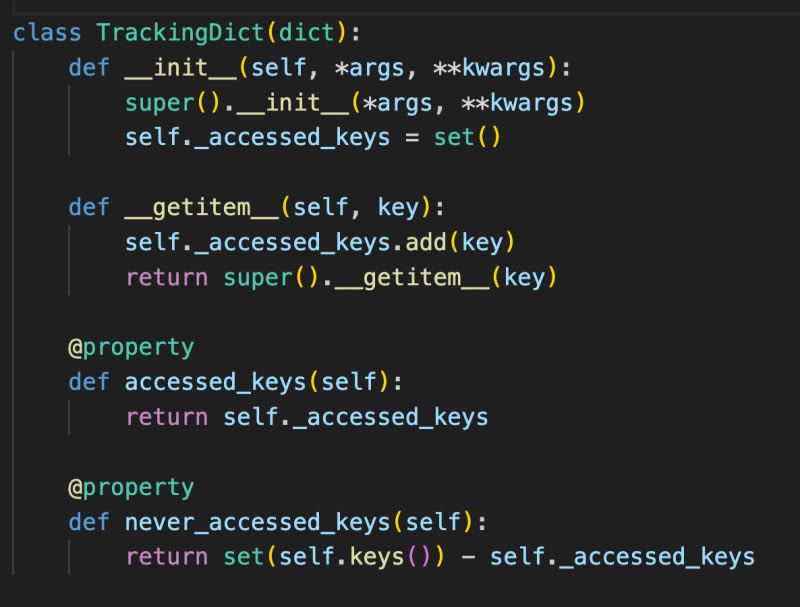Click the add method call
This screenshot has width=800, height=607.
(427, 242)
